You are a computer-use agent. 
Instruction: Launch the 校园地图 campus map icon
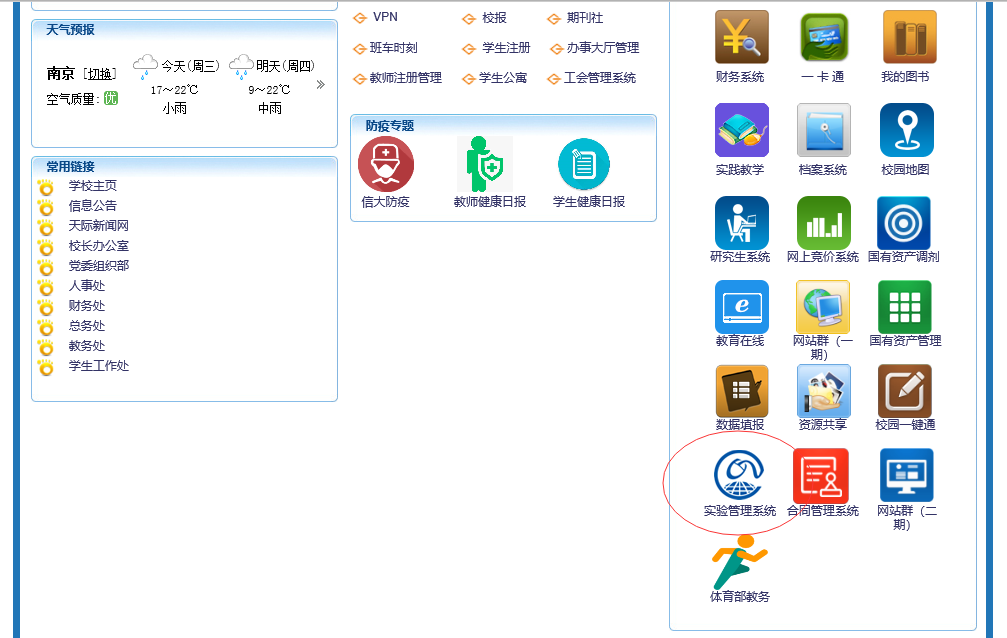point(906,131)
